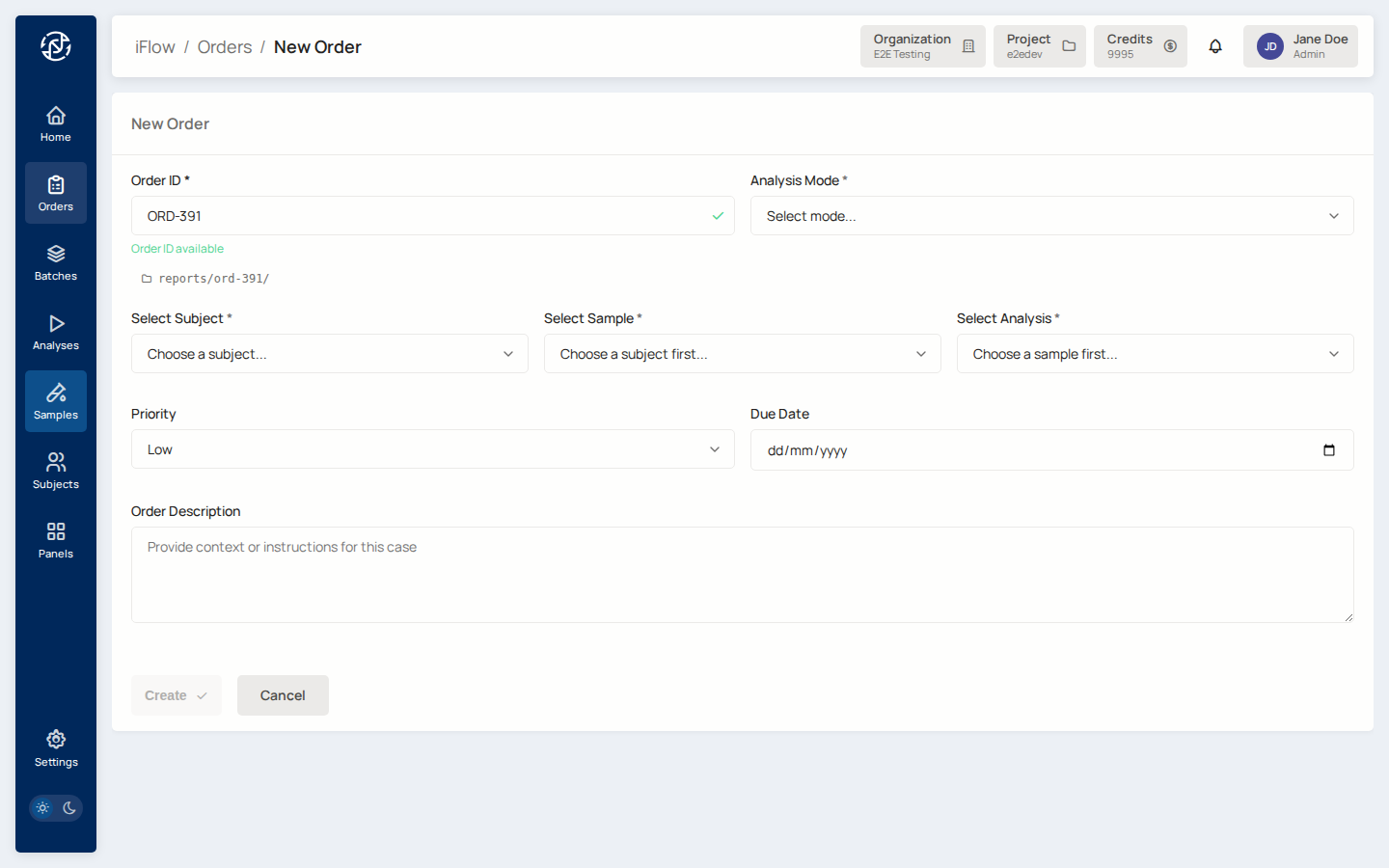Image resolution: width=1389 pixels, height=868 pixels.
Task: Open Subjects in the sidebar
Action: (56, 471)
